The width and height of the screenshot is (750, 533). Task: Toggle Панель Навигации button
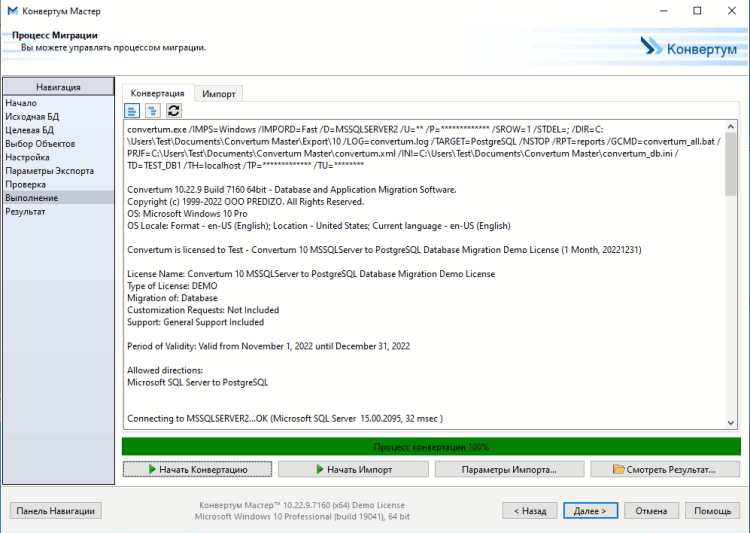55,511
